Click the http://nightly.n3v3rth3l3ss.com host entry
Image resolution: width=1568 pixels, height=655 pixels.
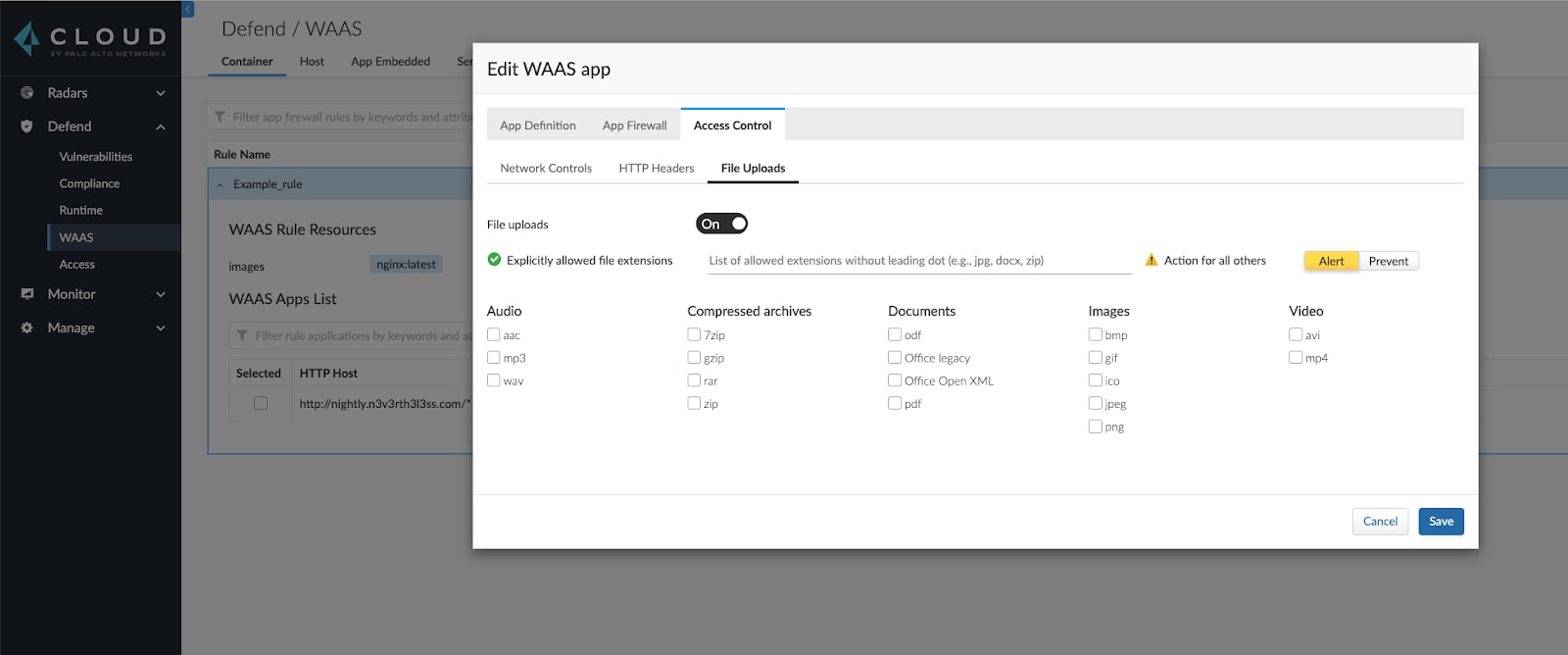pyautogui.click(x=384, y=403)
